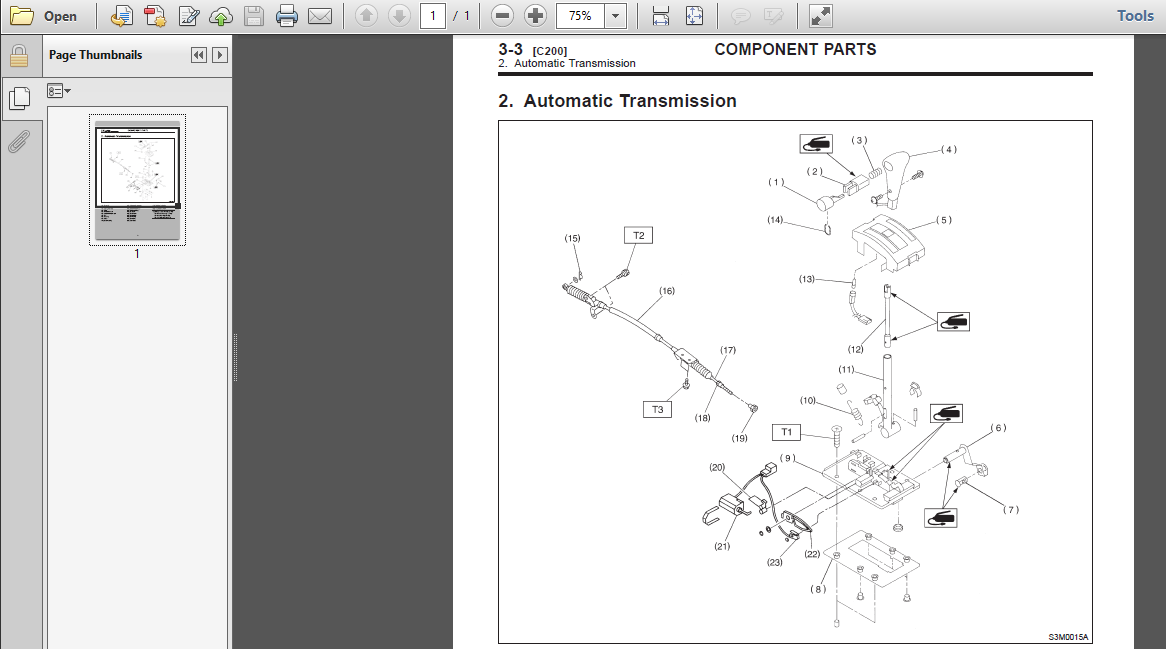Open a file with the folder icon
The height and width of the screenshot is (649, 1166).
pyautogui.click(x=22, y=16)
